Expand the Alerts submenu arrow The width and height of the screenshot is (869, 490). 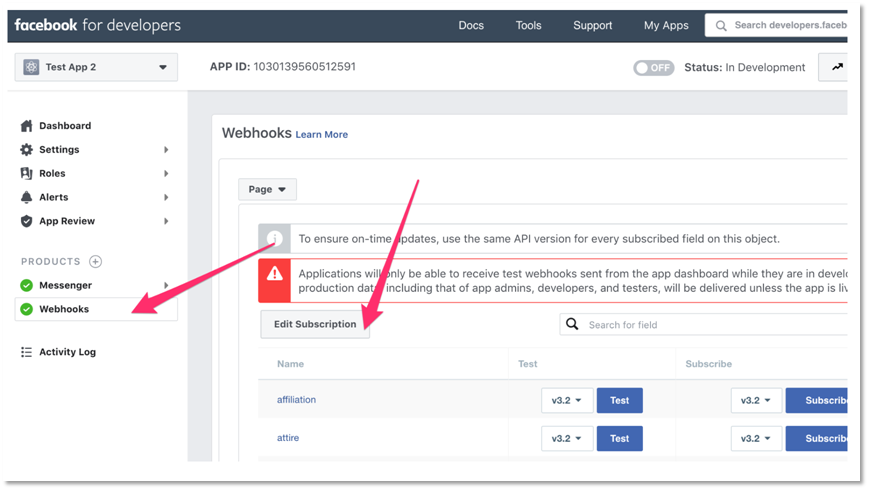point(166,197)
